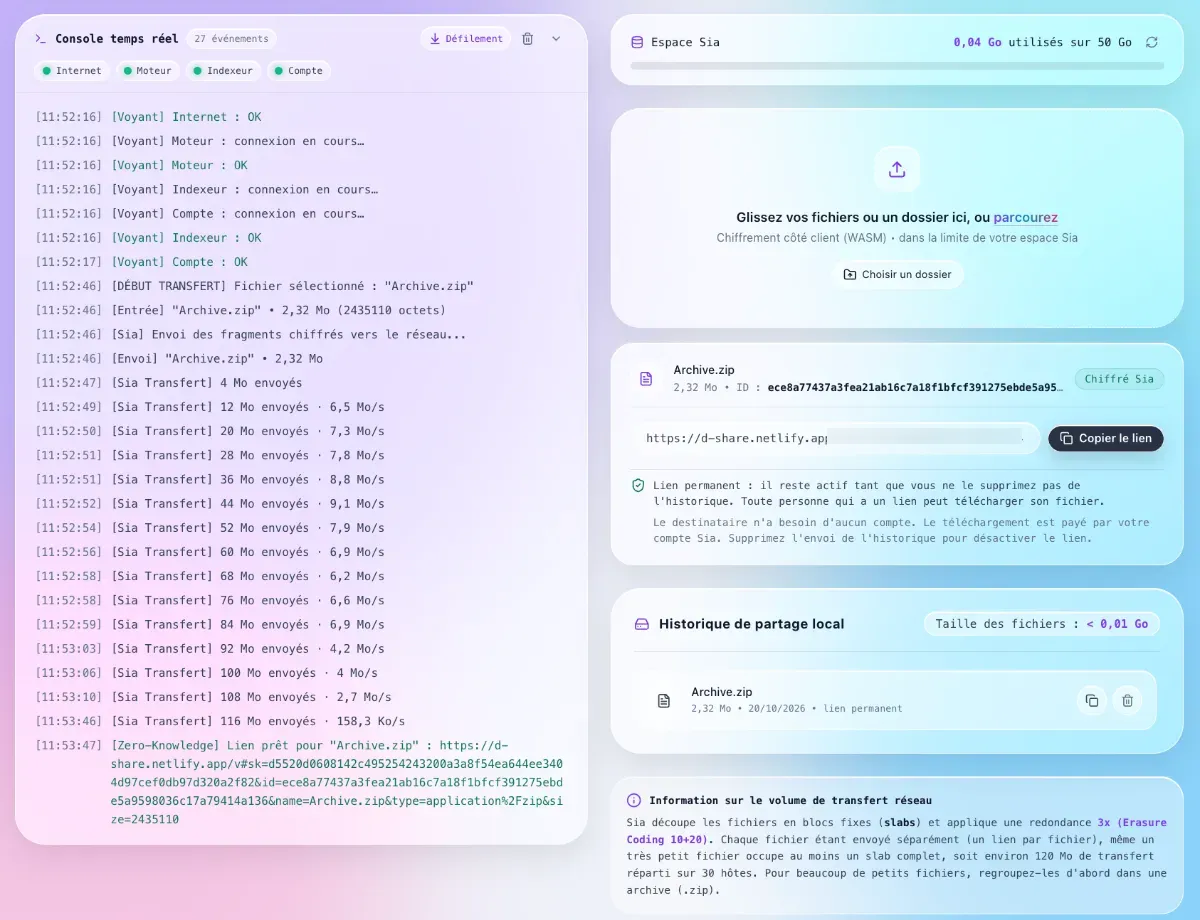Click Choisir un dossier button

tap(897, 274)
